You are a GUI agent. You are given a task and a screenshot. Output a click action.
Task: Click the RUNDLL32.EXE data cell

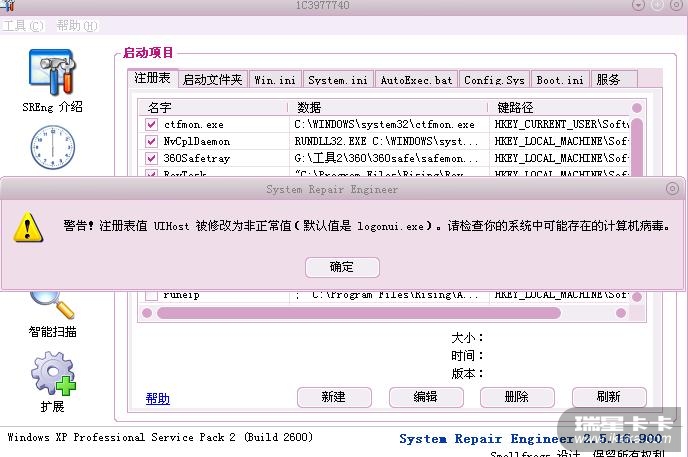tap(386, 141)
